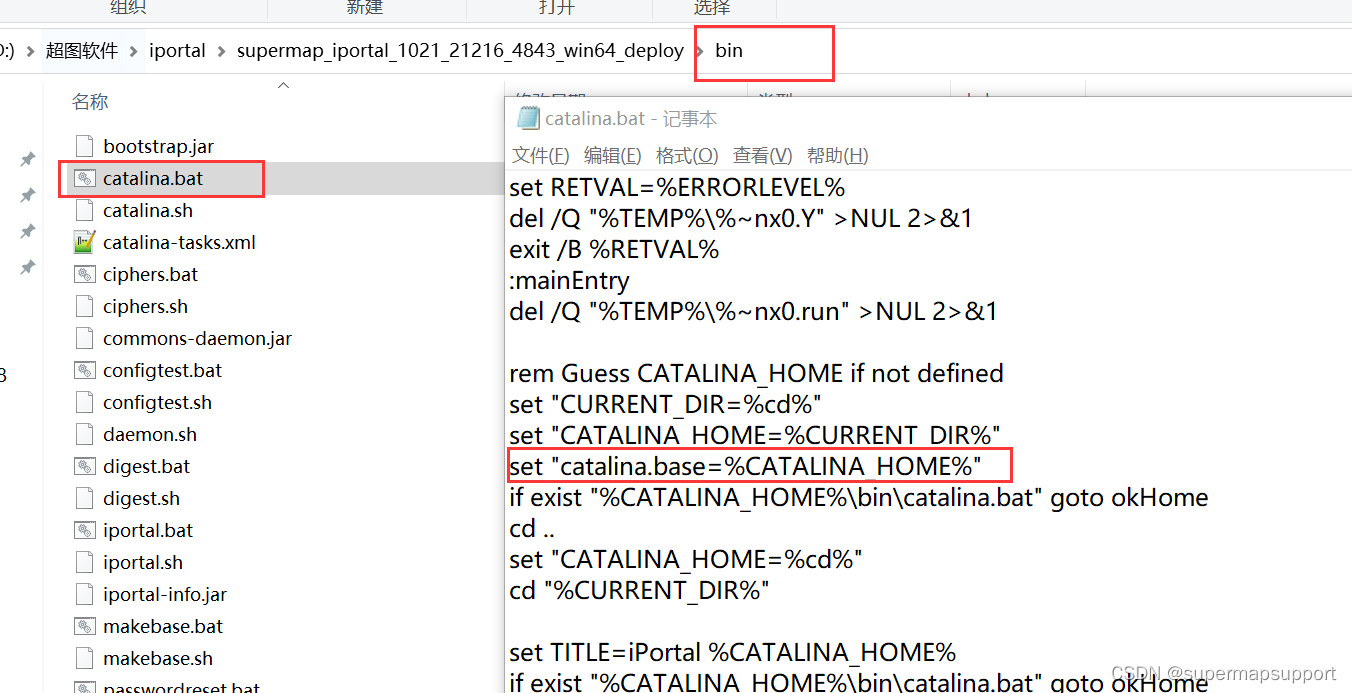1352x693 pixels.
Task: Select the file name ciphers.sh
Action: (145, 306)
